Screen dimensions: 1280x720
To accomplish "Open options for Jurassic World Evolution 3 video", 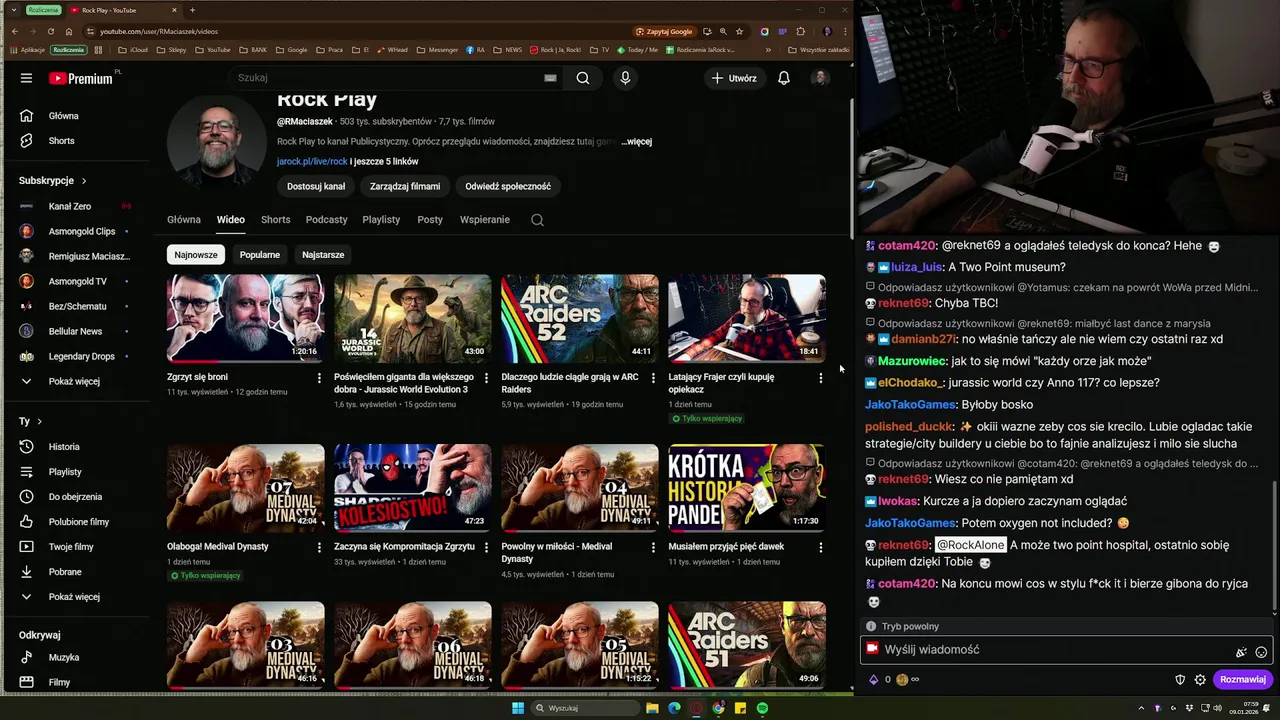I will (486, 378).
